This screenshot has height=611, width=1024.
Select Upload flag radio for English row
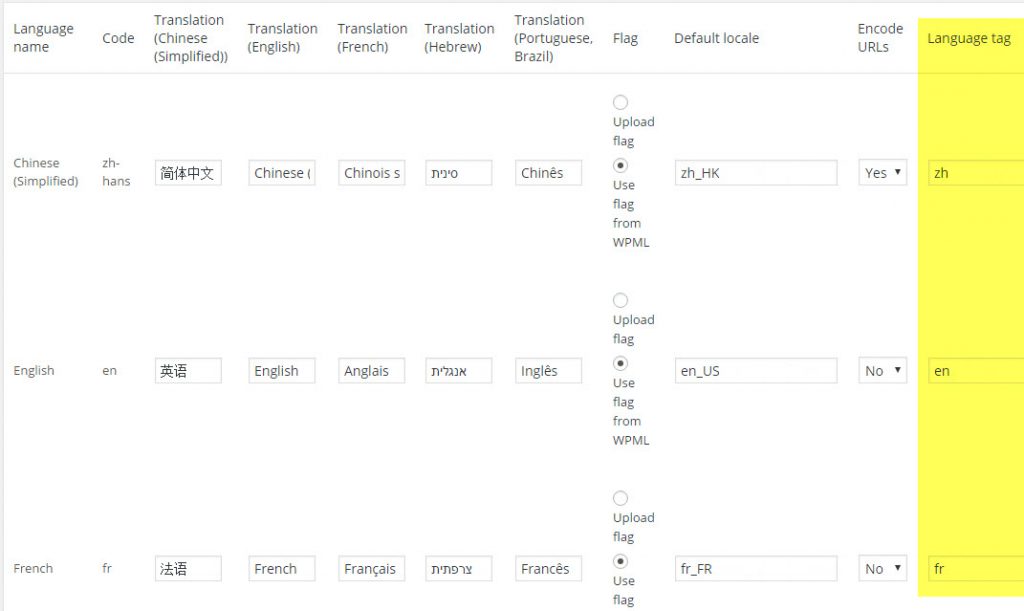tap(620, 300)
